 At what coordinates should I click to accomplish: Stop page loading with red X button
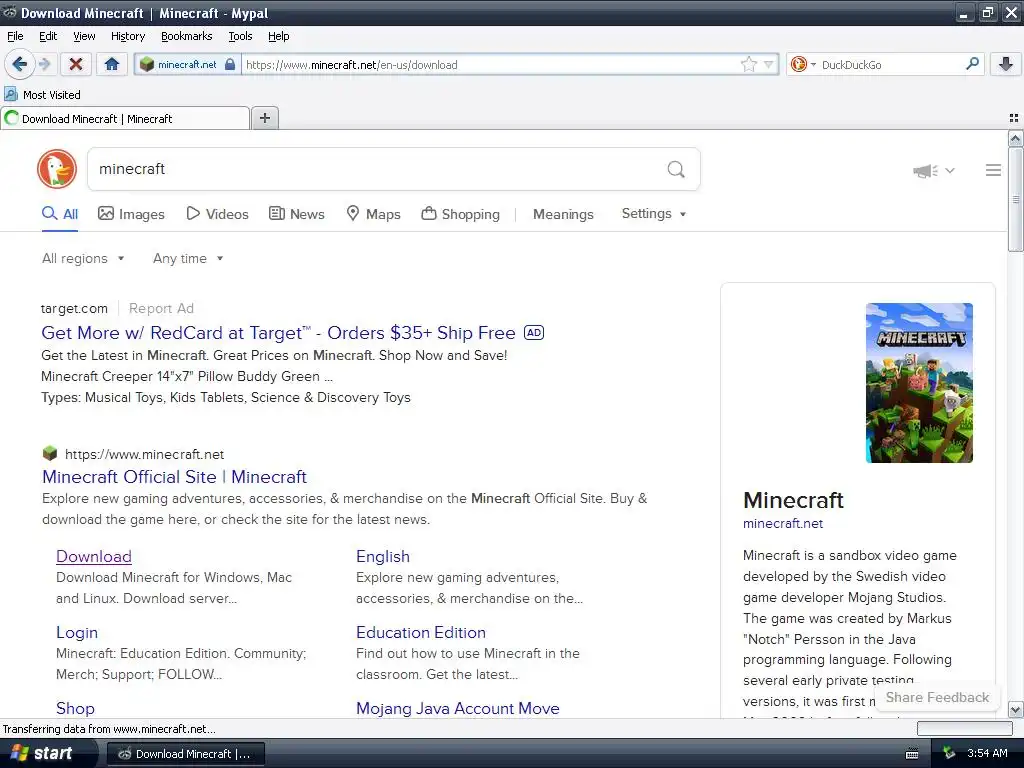coord(76,64)
